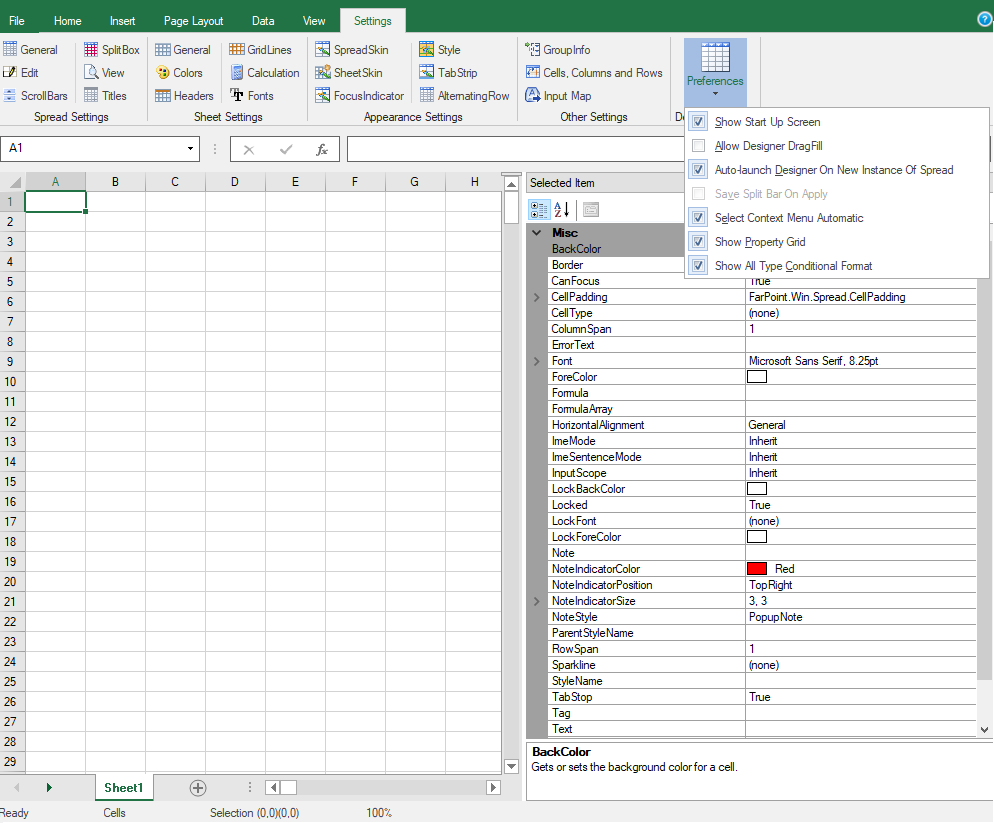Open Sheet Settings General

pos(183,49)
